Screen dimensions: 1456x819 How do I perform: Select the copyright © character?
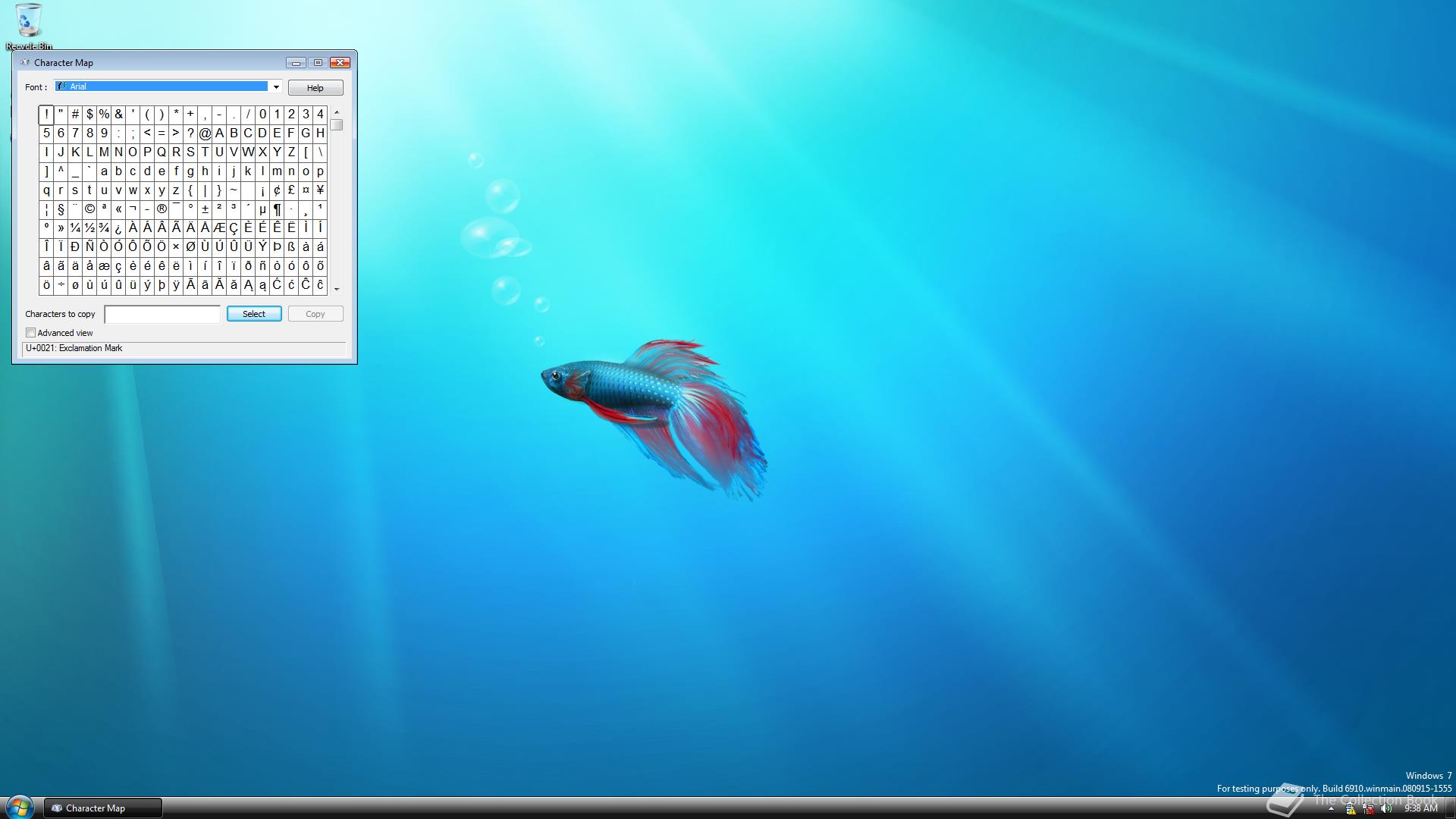tap(89, 209)
